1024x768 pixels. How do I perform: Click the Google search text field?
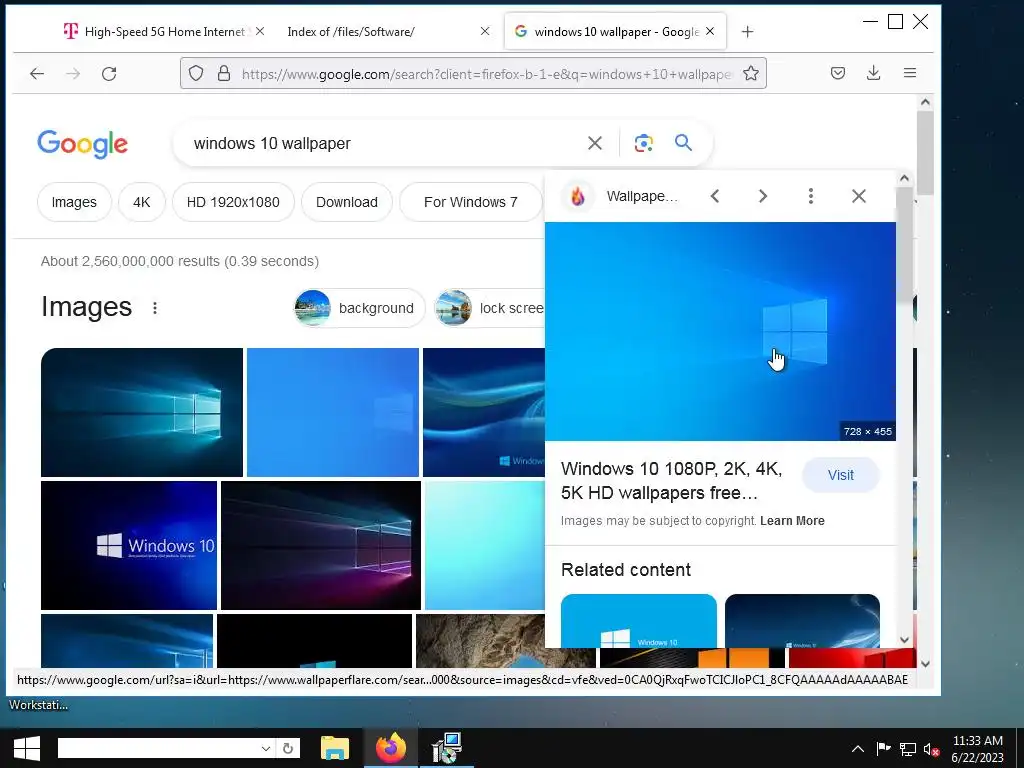point(385,143)
